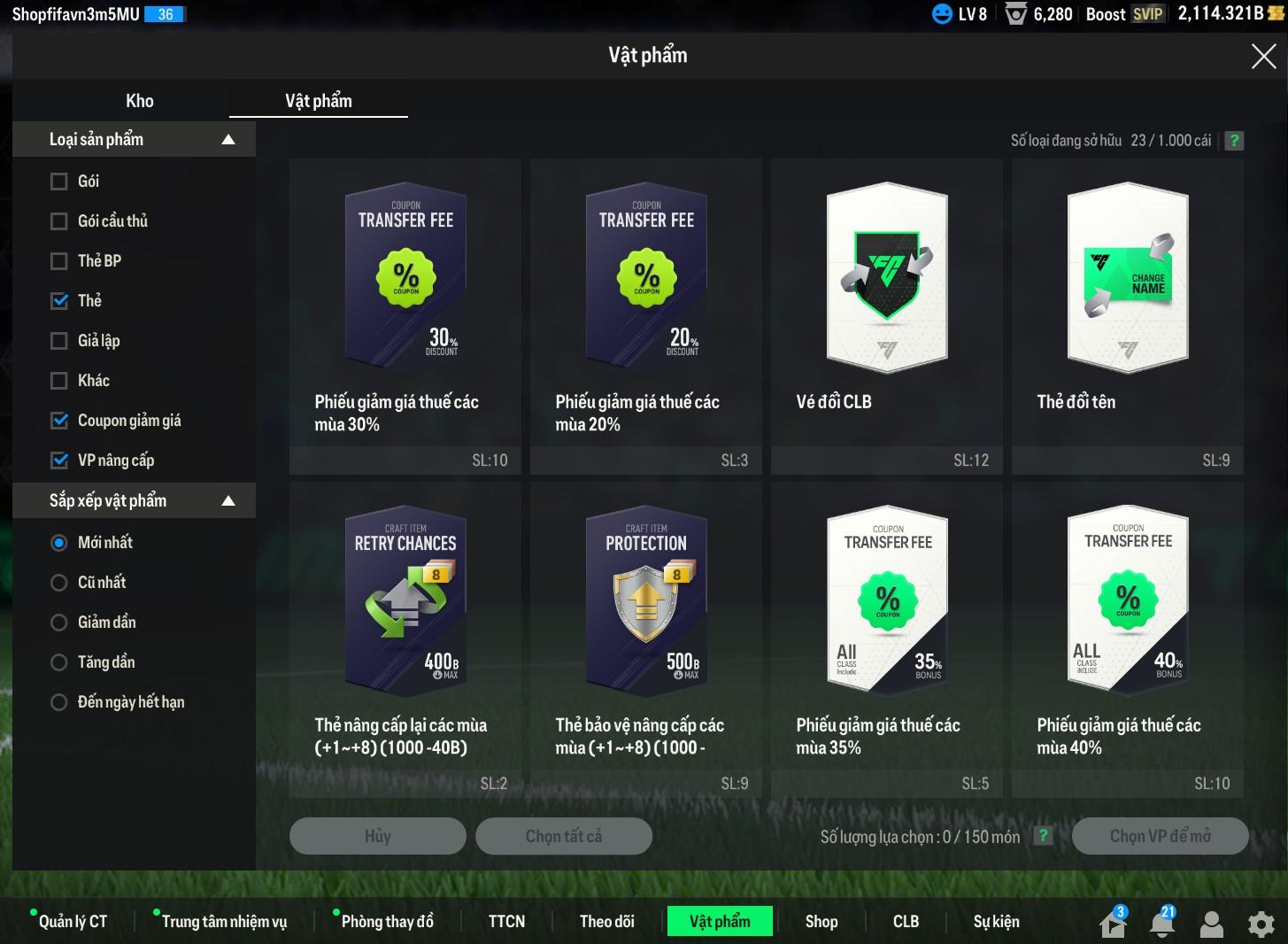Uncheck the Coupon giảm giá filter
The height and width of the screenshot is (944, 1288).
59,421
